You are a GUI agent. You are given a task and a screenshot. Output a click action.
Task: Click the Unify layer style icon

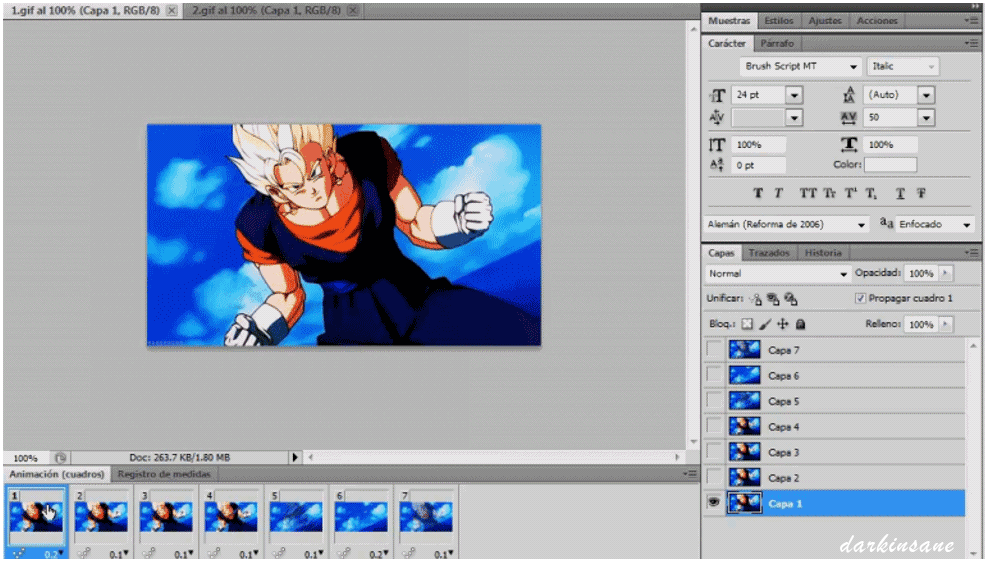coord(791,299)
